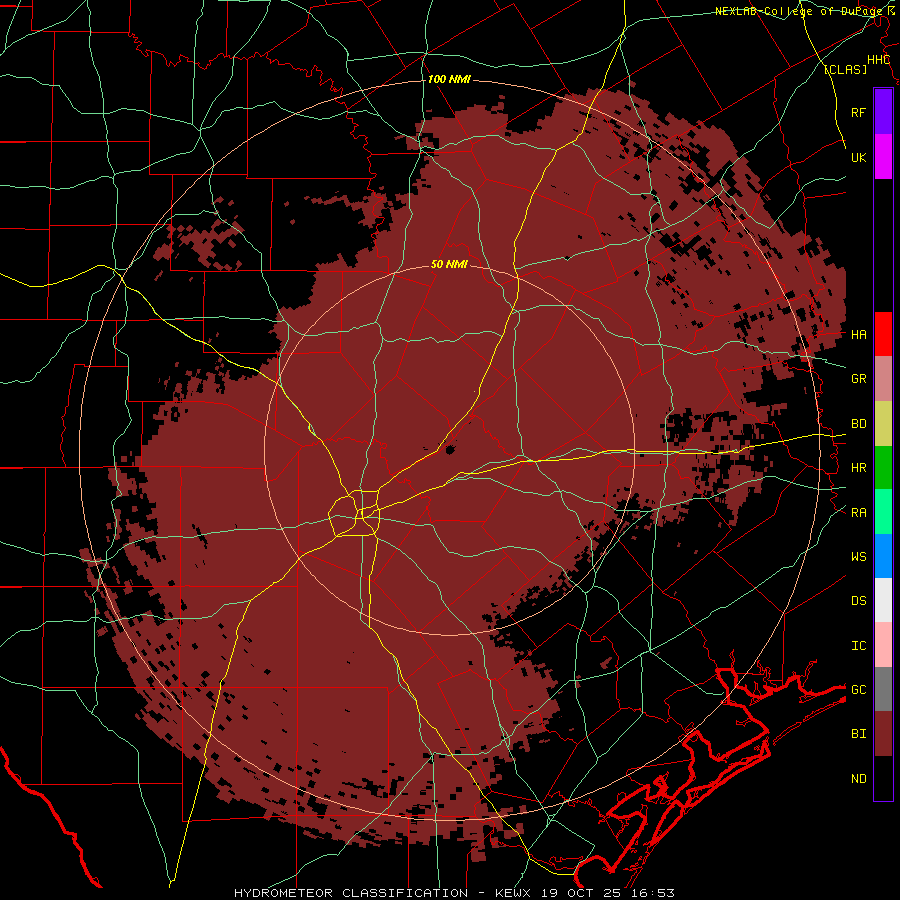Click the WS blue legend swatch
Viewport: 900px width, 900px height.
[x=883, y=556]
